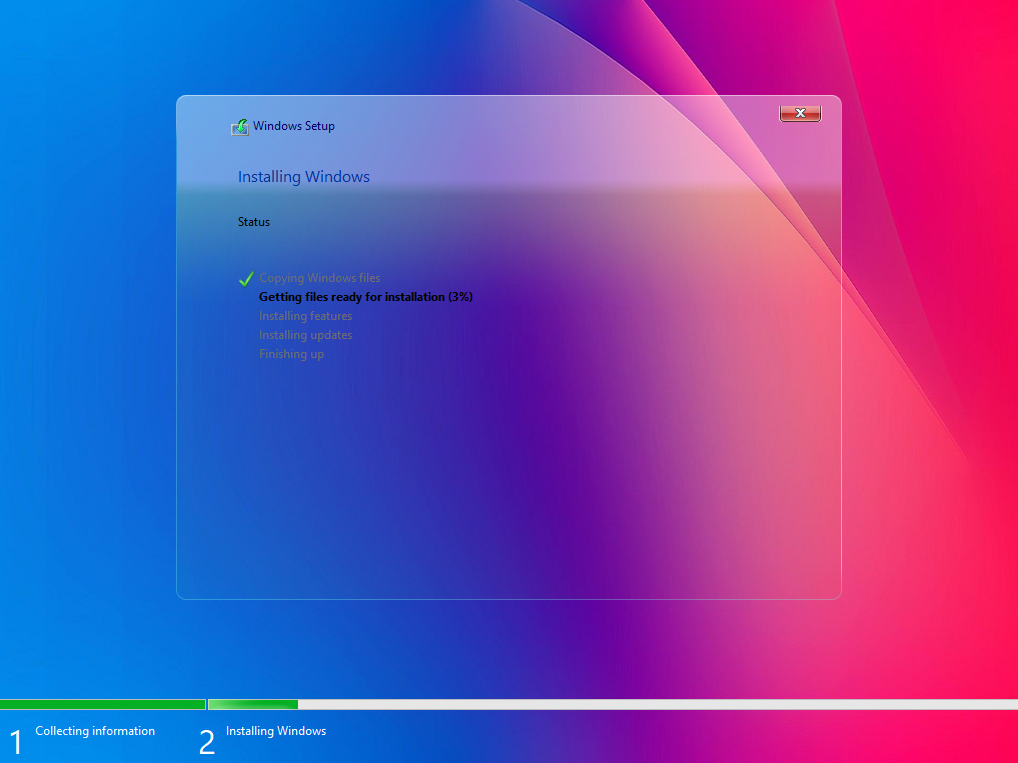Click the "Copying Windows files" status line

pyautogui.click(x=319, y=278)
